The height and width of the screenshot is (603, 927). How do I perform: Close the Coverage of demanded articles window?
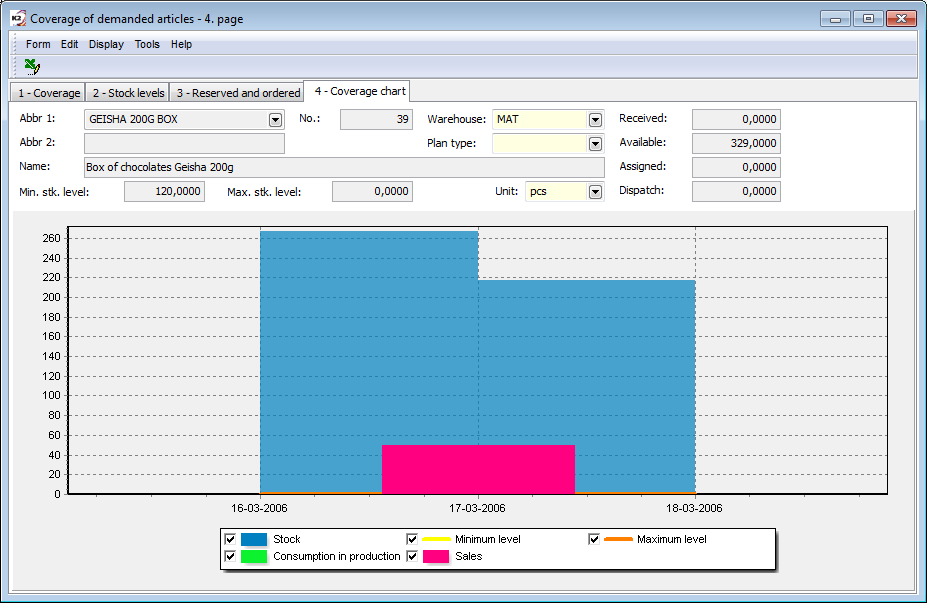pyautogui.click(x=901, y=19)
